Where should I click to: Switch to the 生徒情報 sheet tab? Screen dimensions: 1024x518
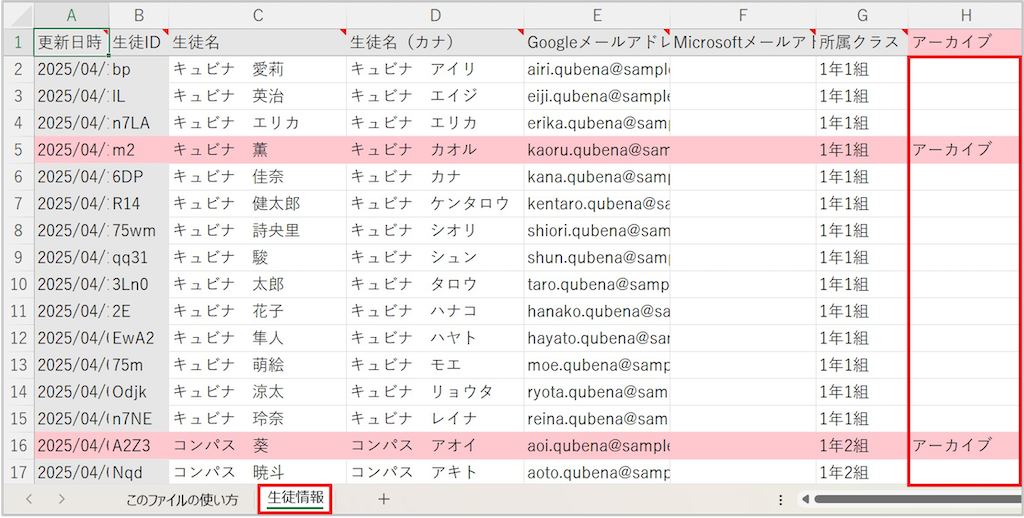(295, 499)
